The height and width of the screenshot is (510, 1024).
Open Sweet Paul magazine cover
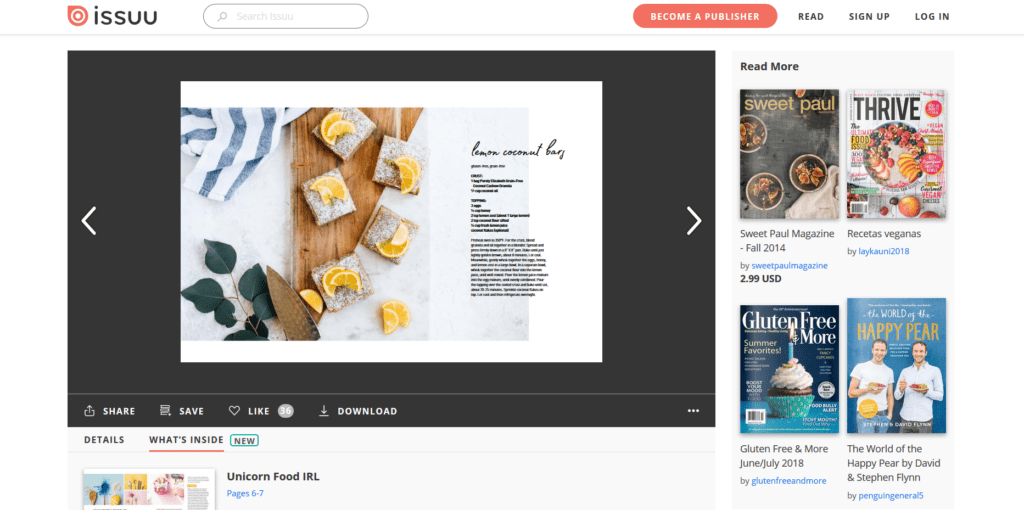click(790, 154)
